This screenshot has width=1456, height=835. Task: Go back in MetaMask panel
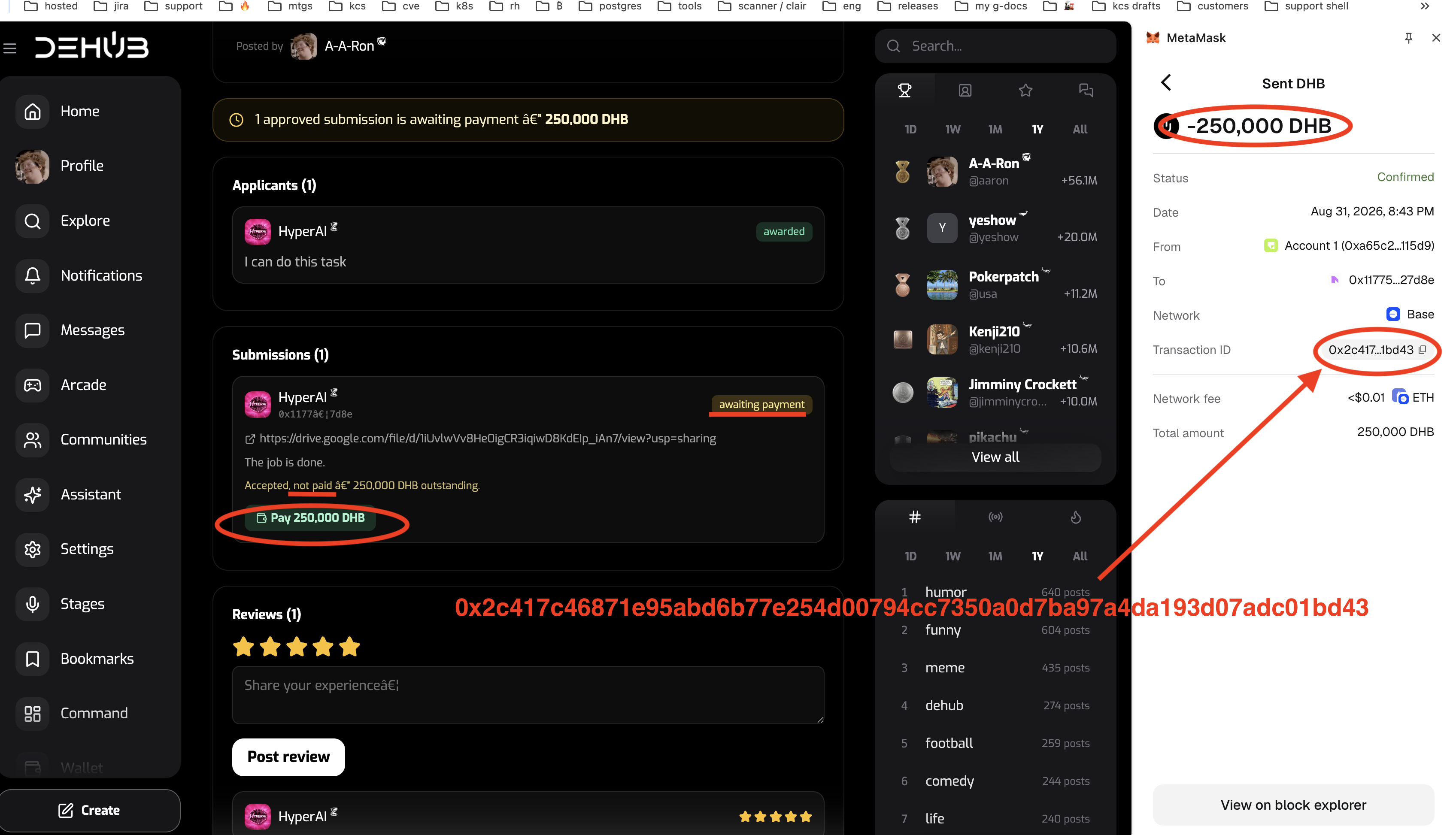coord(1166,82)
